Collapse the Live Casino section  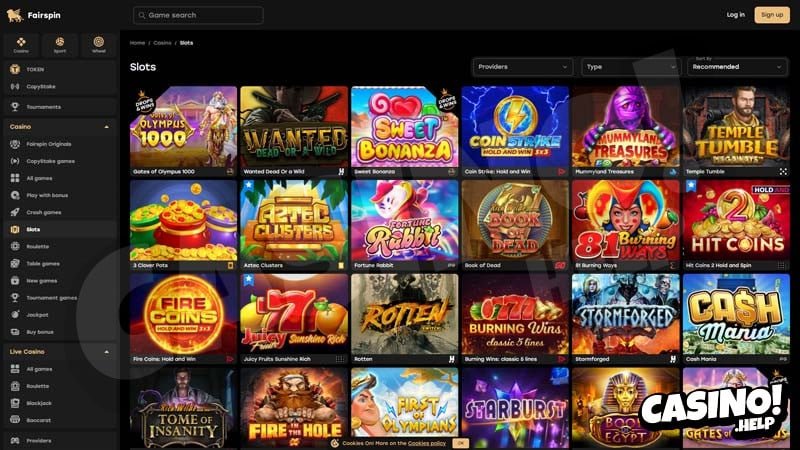(x=107, y=352)
